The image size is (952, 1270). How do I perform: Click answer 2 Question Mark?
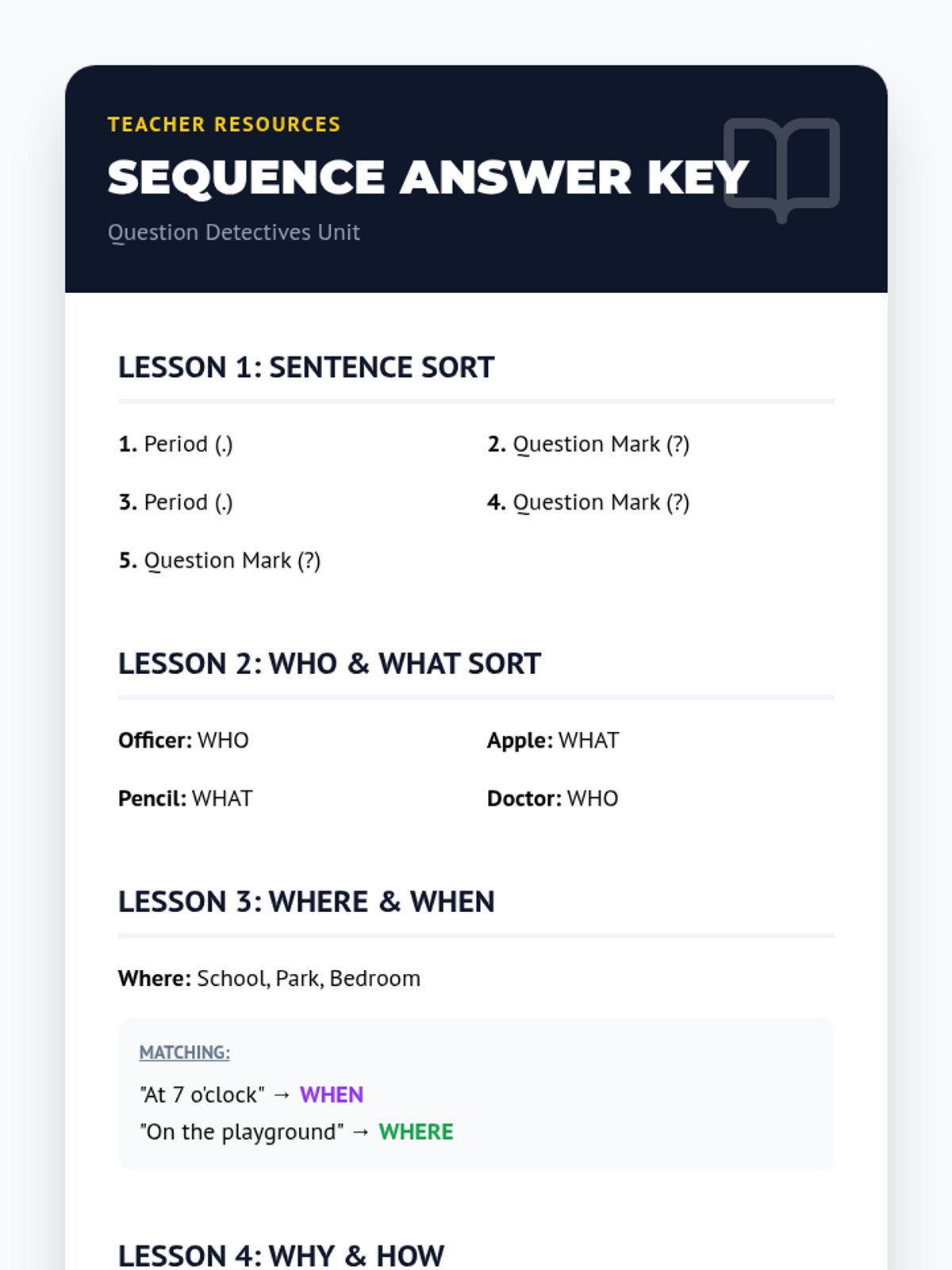[588, 444]
